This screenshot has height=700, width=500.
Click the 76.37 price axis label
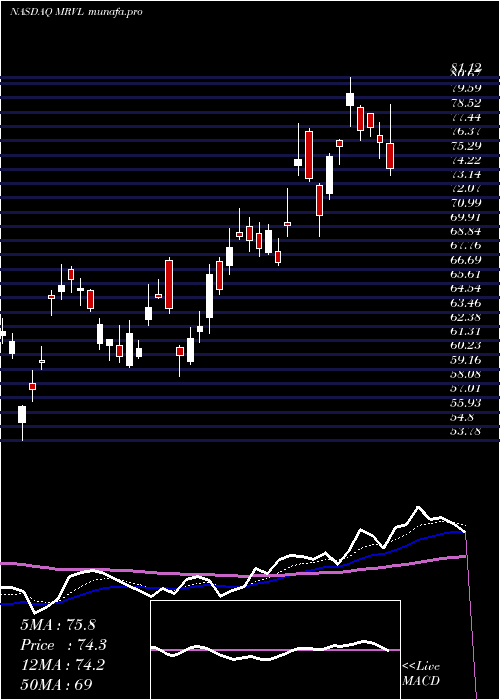466,132
